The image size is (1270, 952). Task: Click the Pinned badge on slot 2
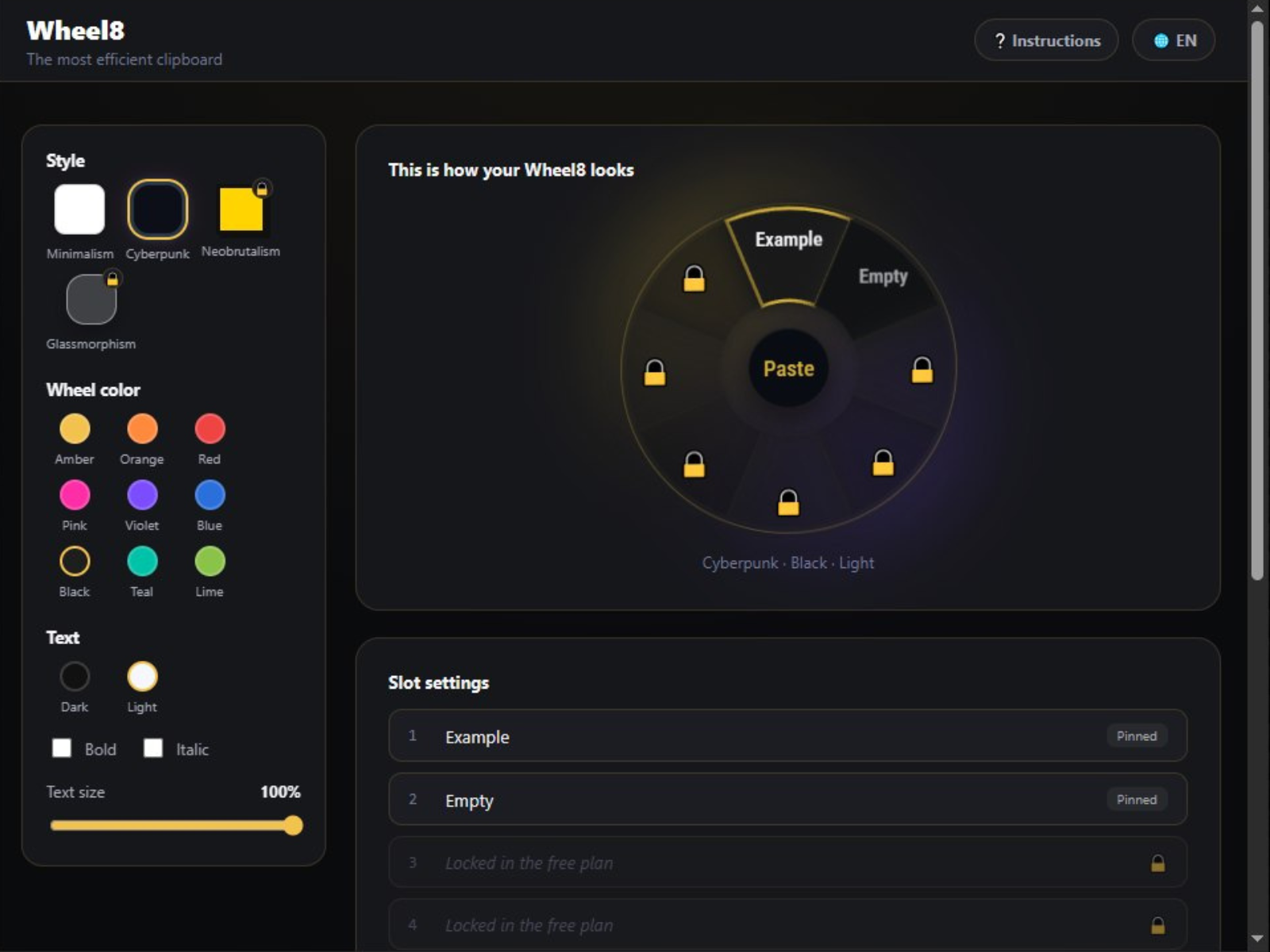(1137, 800)
